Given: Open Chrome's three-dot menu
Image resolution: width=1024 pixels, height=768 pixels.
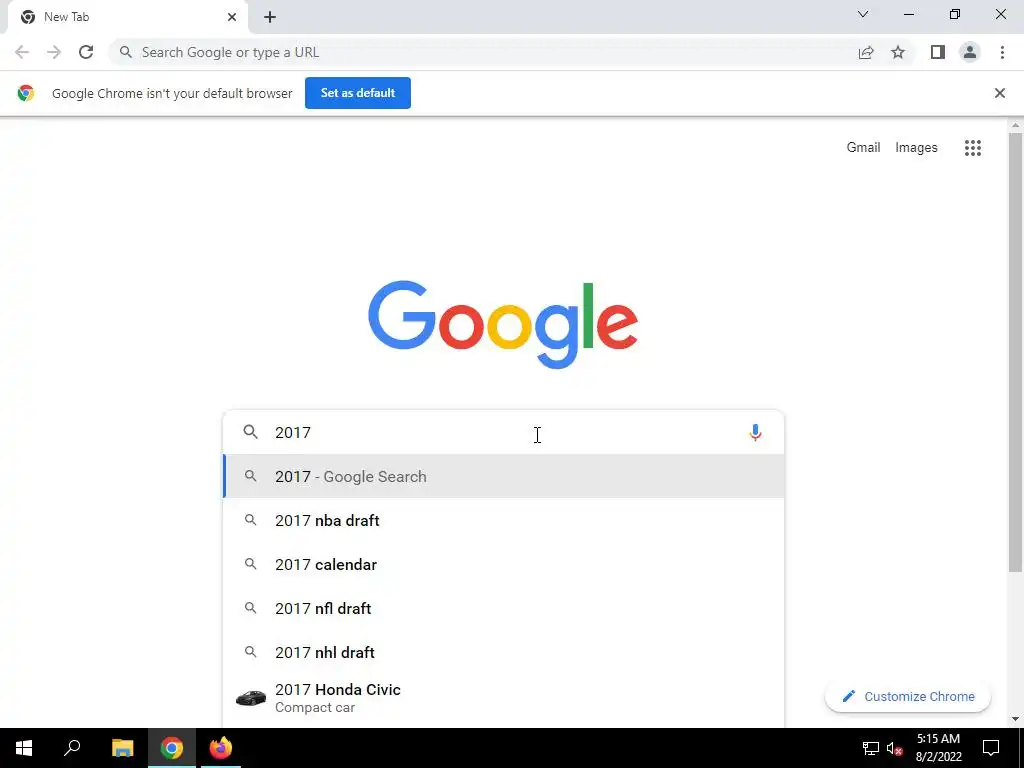Looking at the screenshot, I should 1002,52.
